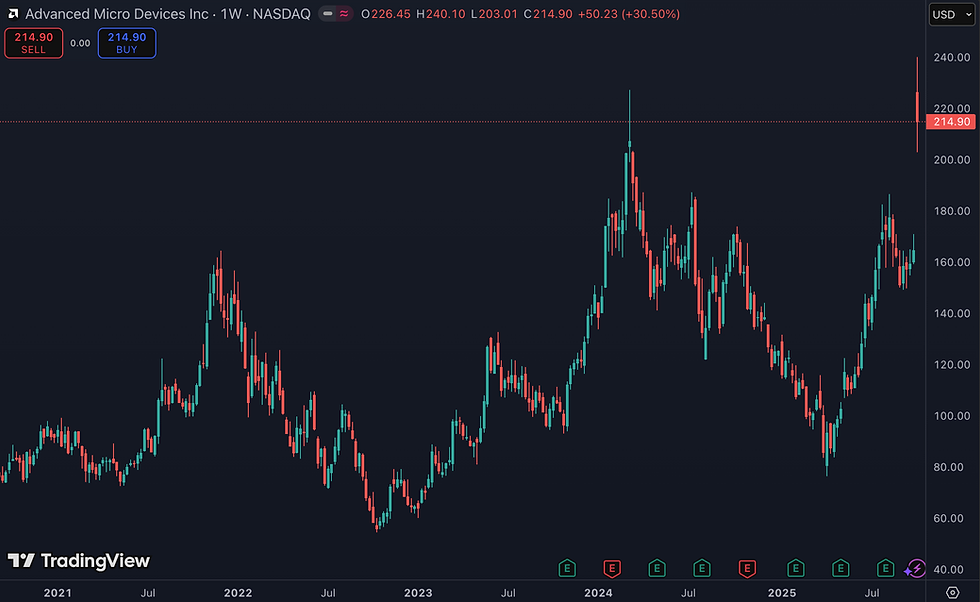980x602 pixels.
Task: Click the open value O226.45
Action: point(386,14)
